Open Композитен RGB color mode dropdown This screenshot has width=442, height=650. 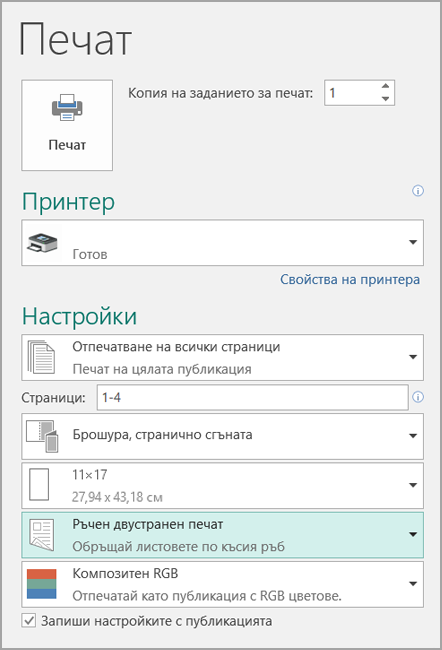pos(223,584)
